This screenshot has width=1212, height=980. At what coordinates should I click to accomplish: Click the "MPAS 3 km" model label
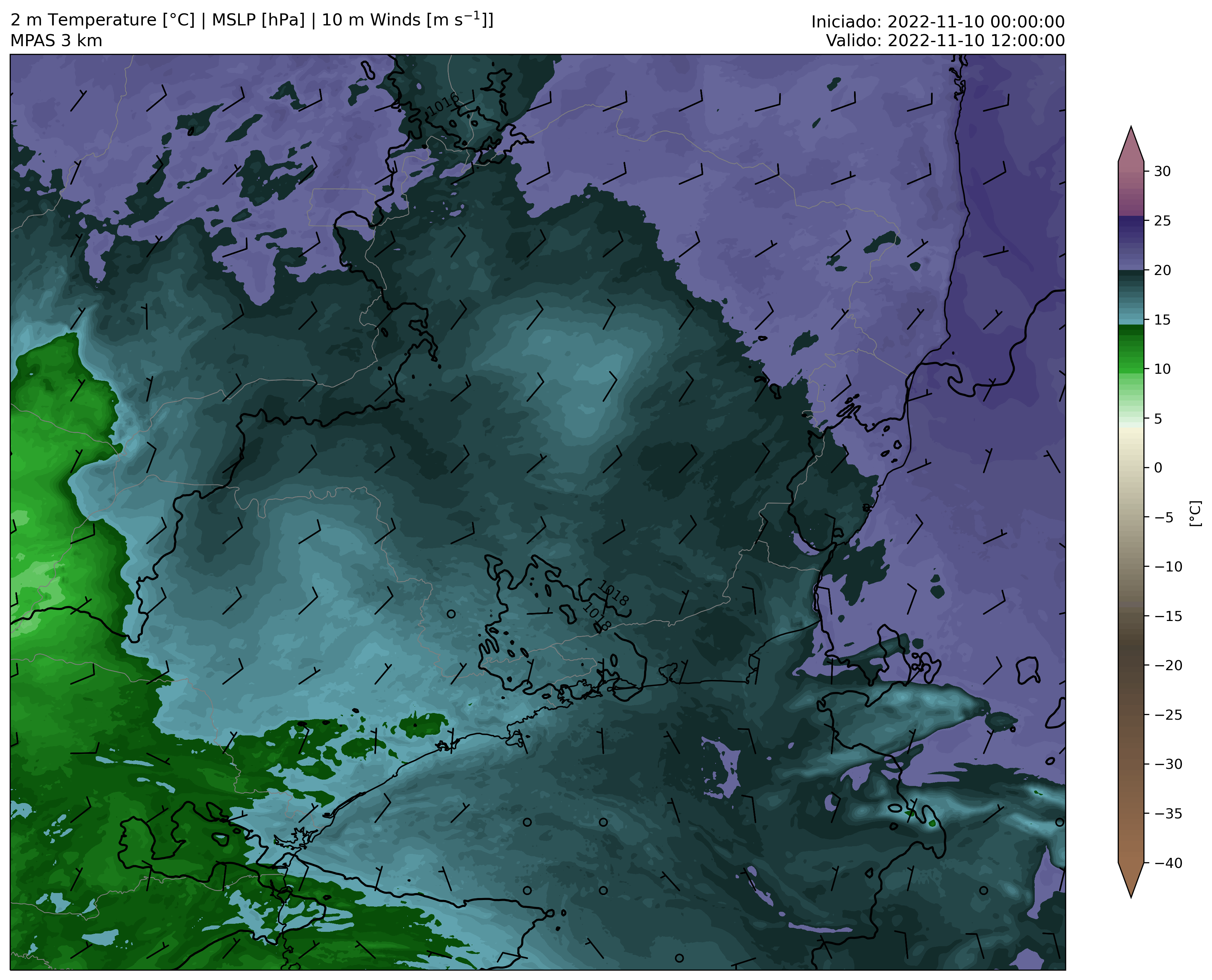coord(57,40)
